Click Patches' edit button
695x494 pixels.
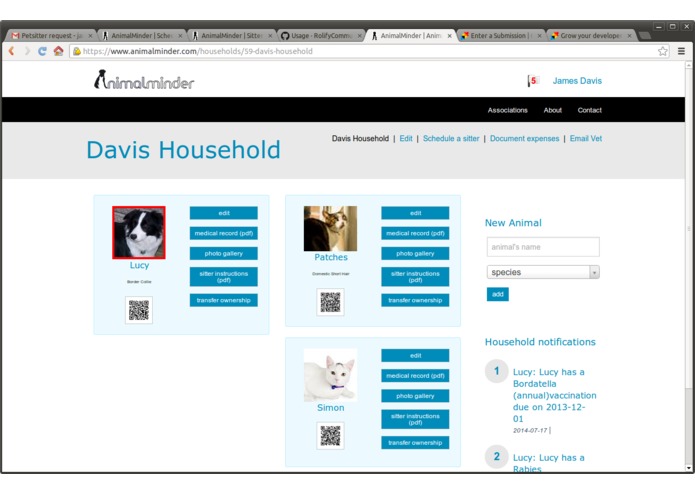(x=415, y=213)
